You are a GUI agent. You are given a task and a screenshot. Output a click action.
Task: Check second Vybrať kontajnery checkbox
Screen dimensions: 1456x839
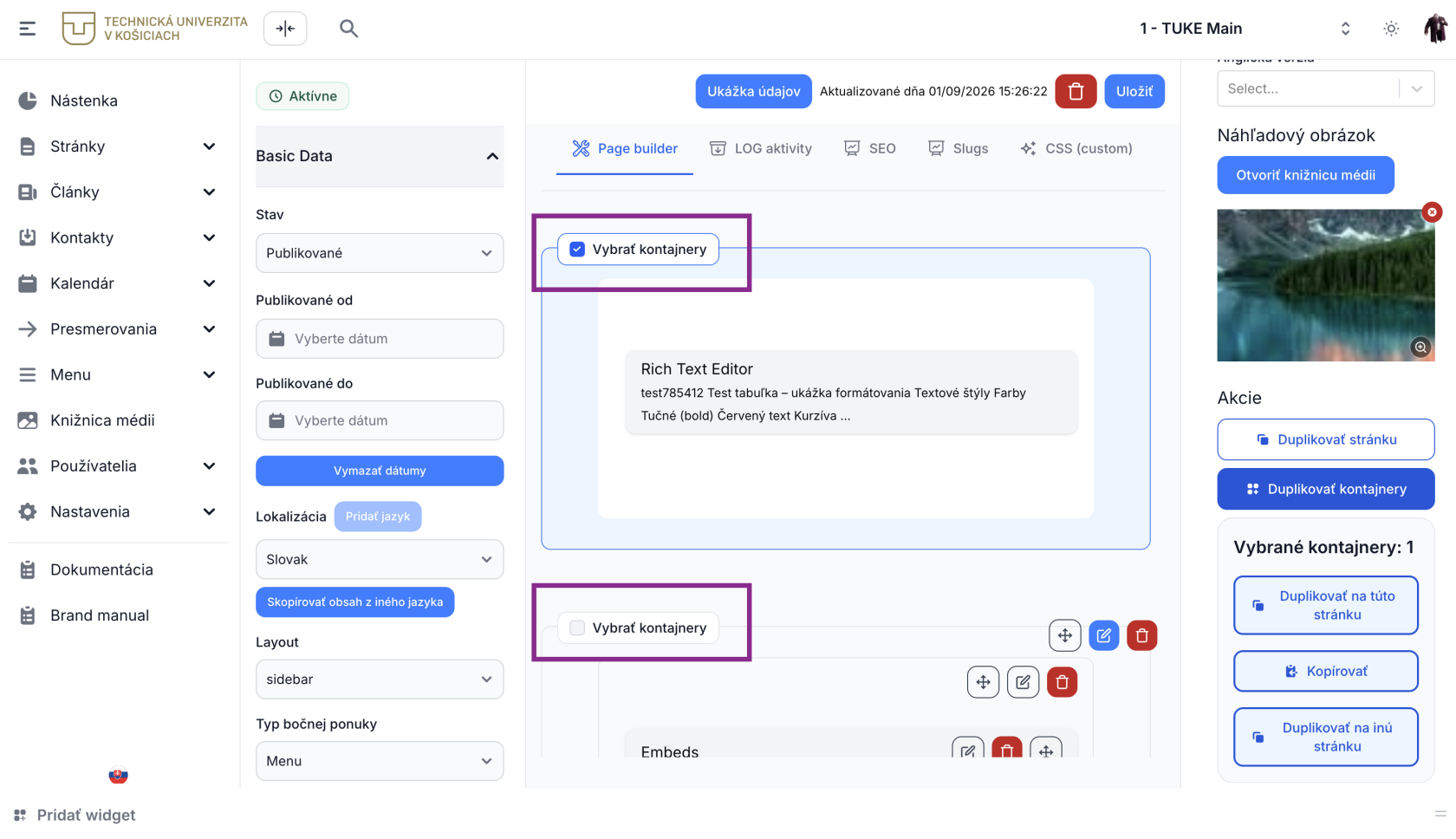tap(577, 628)
